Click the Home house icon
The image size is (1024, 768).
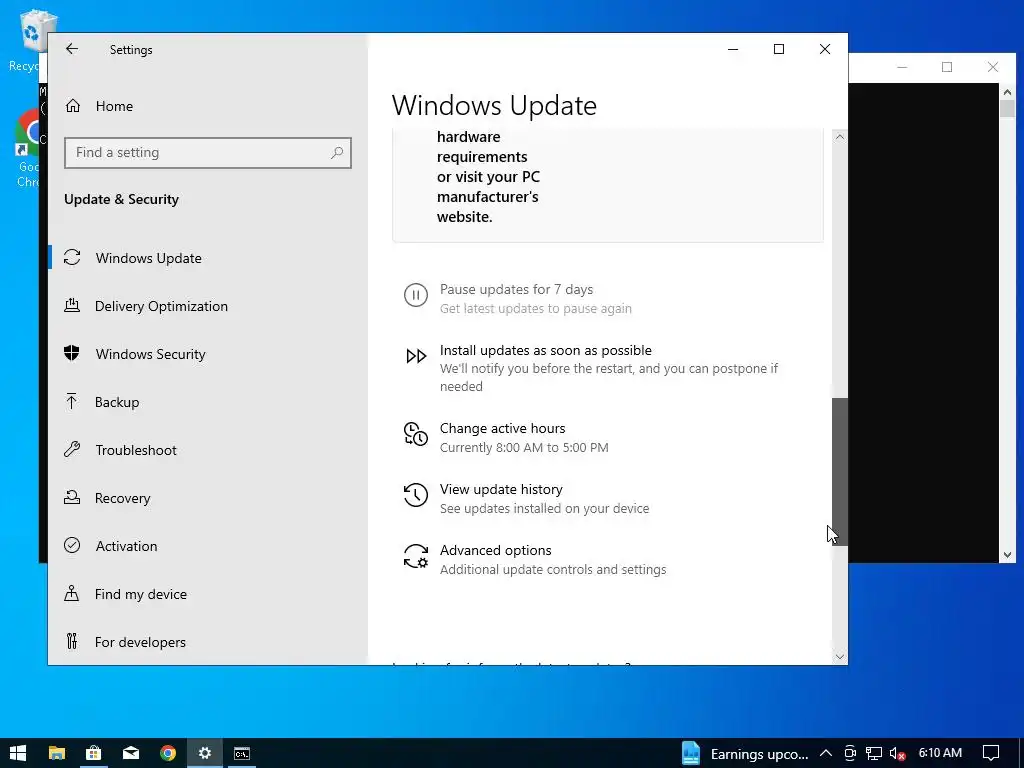pyautogui.click(x=72, y=105)
